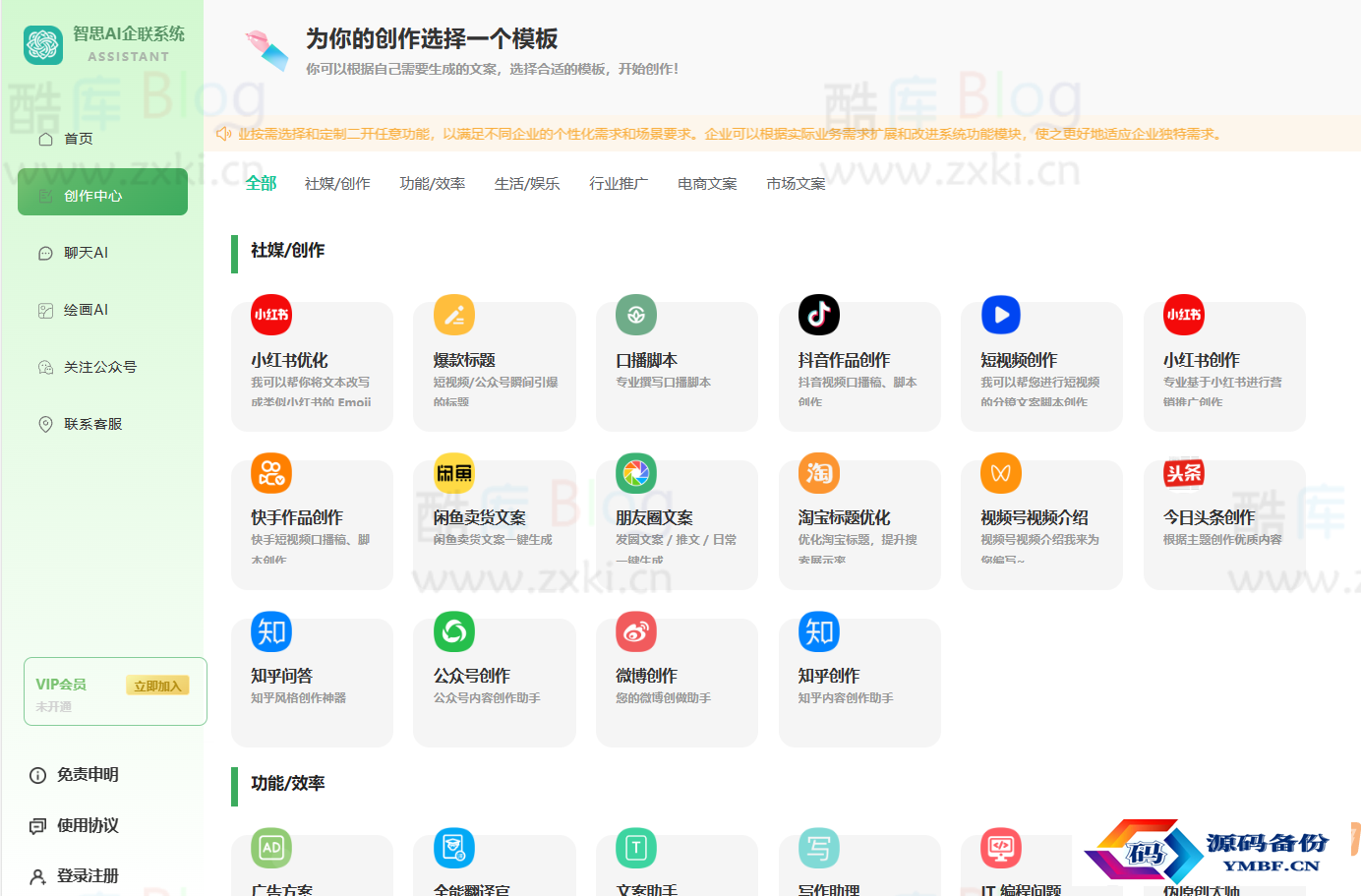
Task: Click the 短视频创作 card title
Action: (x=1019, y=360)
